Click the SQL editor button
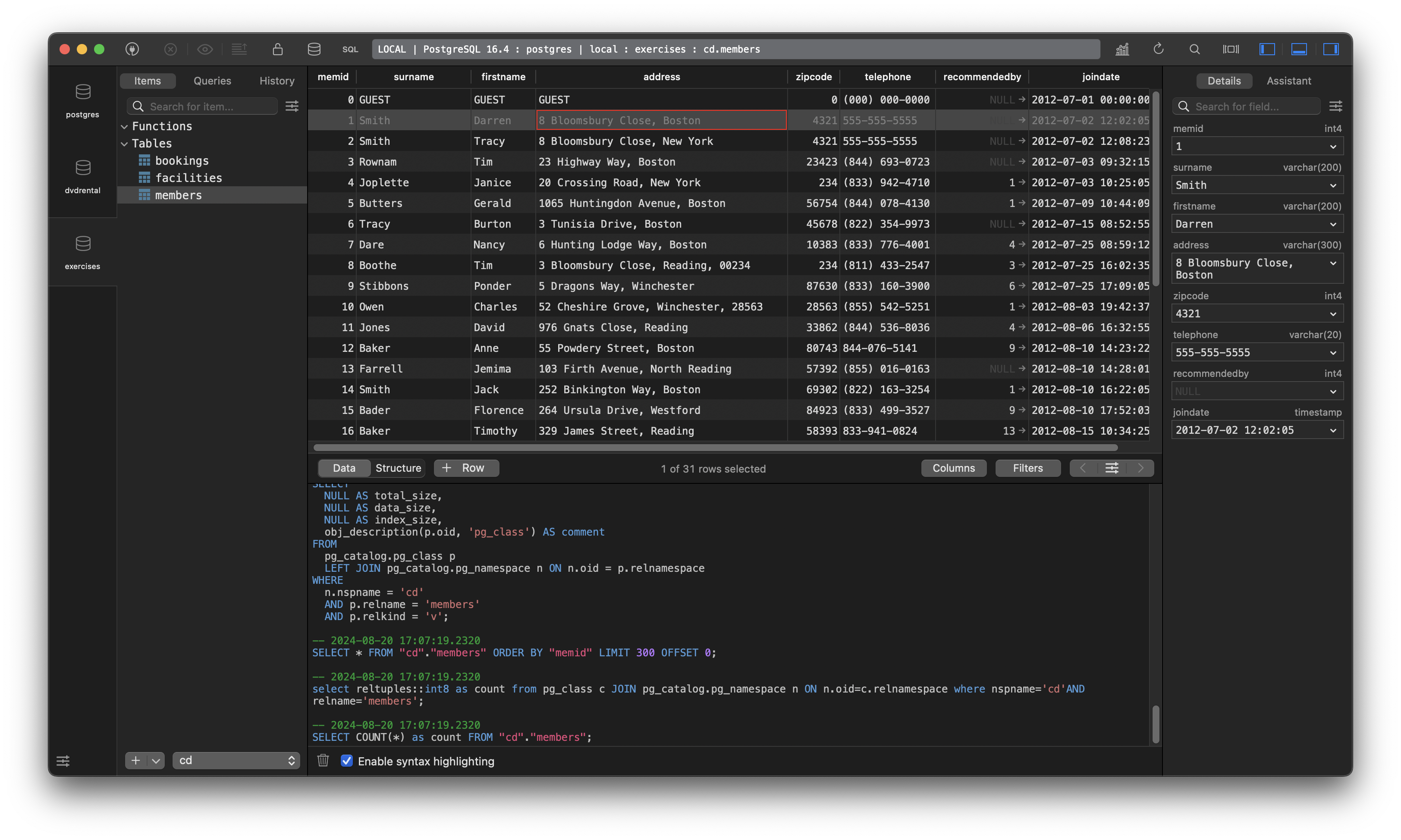1401x840 pixels. [x=350, y=49]
